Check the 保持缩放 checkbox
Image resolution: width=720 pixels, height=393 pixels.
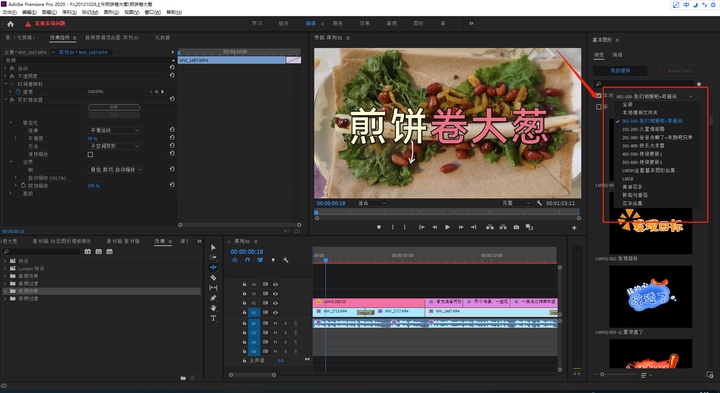click(x=90, y=154)
